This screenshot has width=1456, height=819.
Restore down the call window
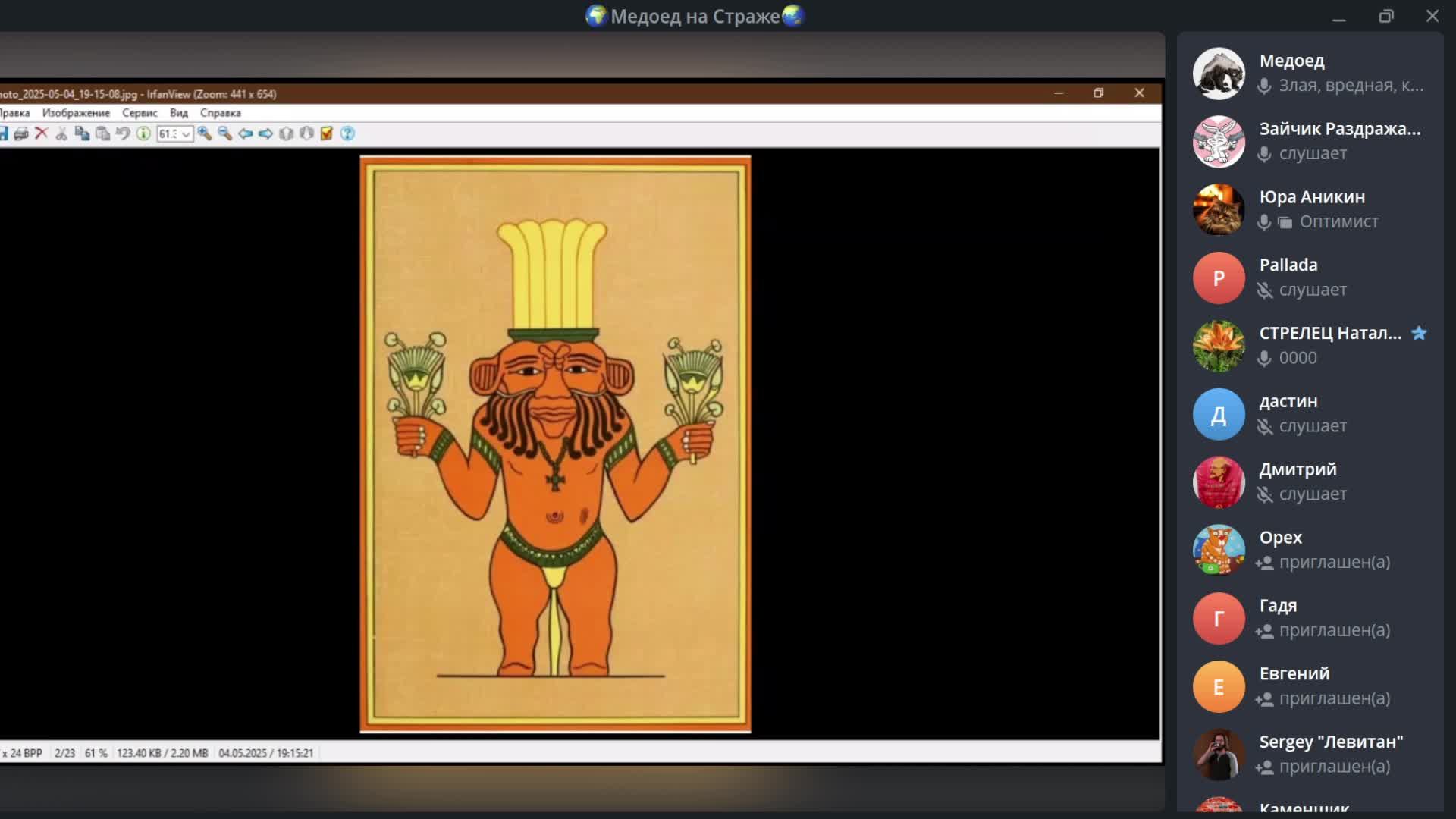point(1386,16)
